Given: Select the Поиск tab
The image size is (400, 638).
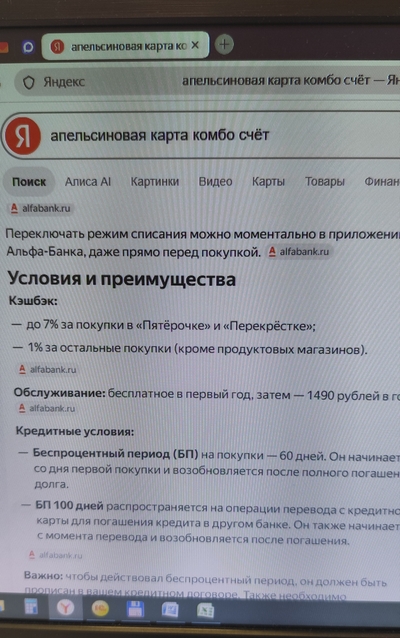Looking at the screenshot, I should click(x=29, y=182).
